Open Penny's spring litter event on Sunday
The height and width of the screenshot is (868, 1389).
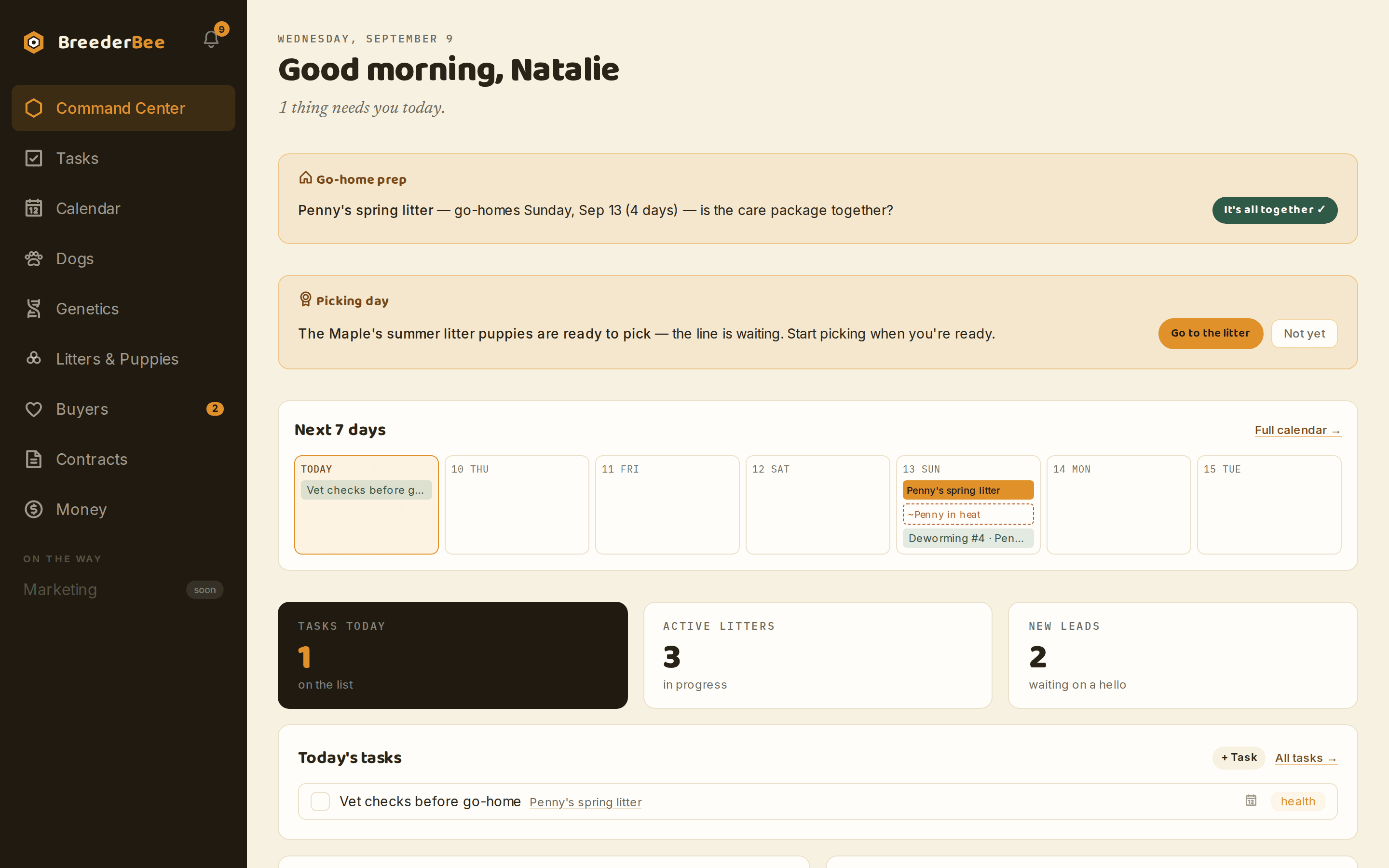click(x=968, y=490)
